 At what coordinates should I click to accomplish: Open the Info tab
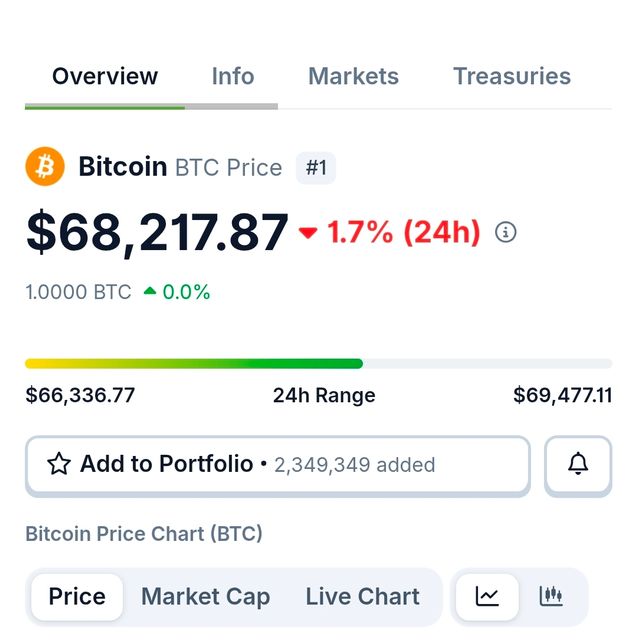click(x=233, y=76)
